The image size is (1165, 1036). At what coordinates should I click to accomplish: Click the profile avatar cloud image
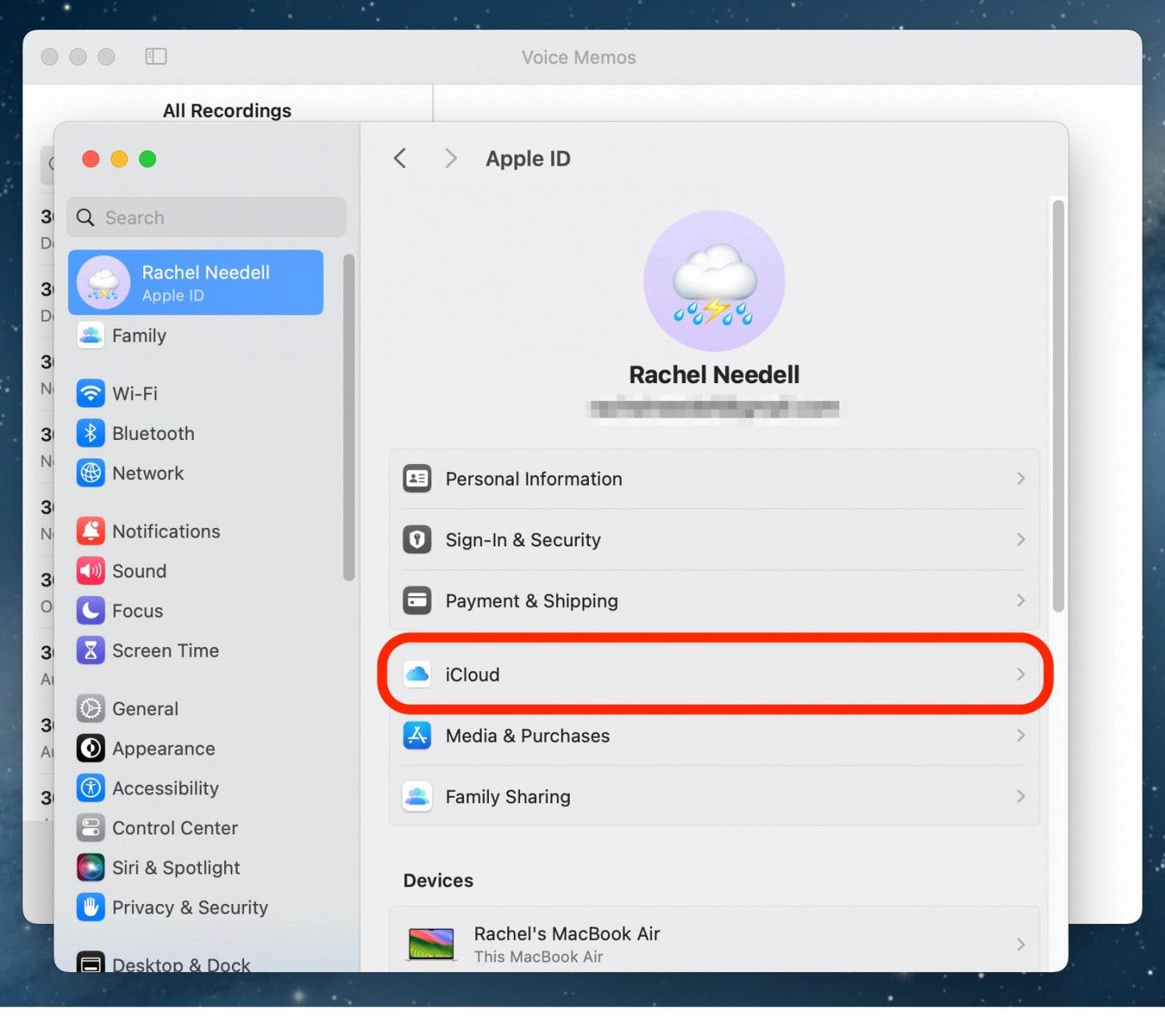point(714,281)
